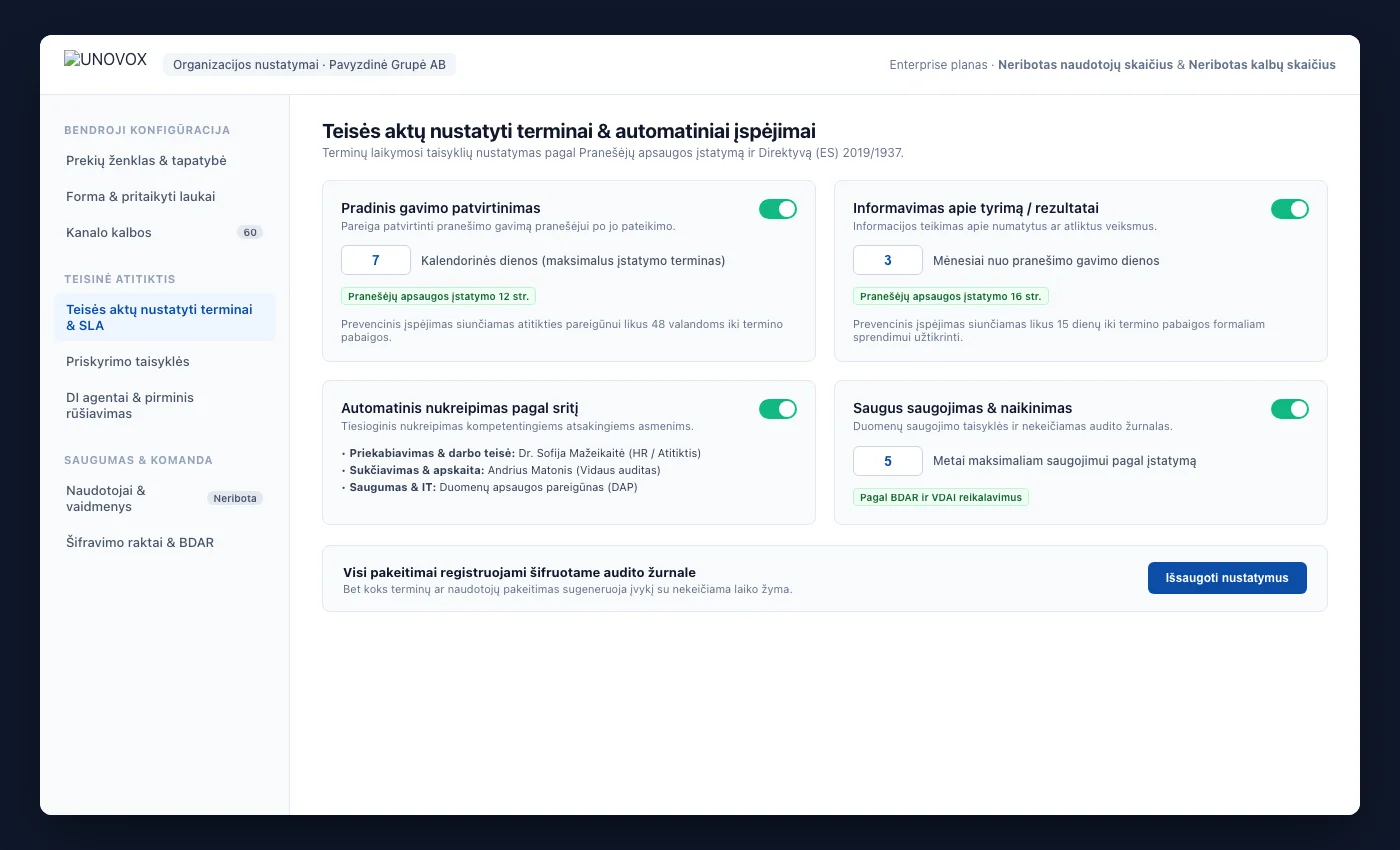The width and height of the screenshot is (1400, 850).
Task: Click the retention years field showing 5
Action: click(x=888, y=460)
